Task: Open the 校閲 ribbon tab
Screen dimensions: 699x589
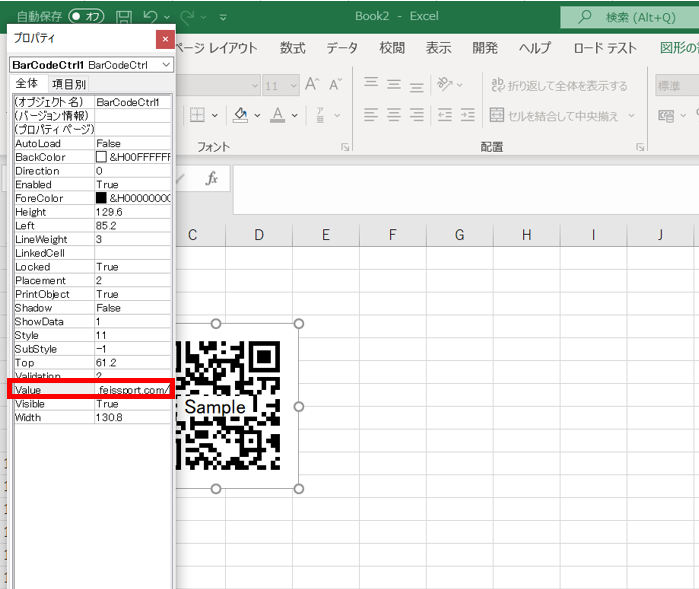Action: pyautogui.click(x=392, y=48)
